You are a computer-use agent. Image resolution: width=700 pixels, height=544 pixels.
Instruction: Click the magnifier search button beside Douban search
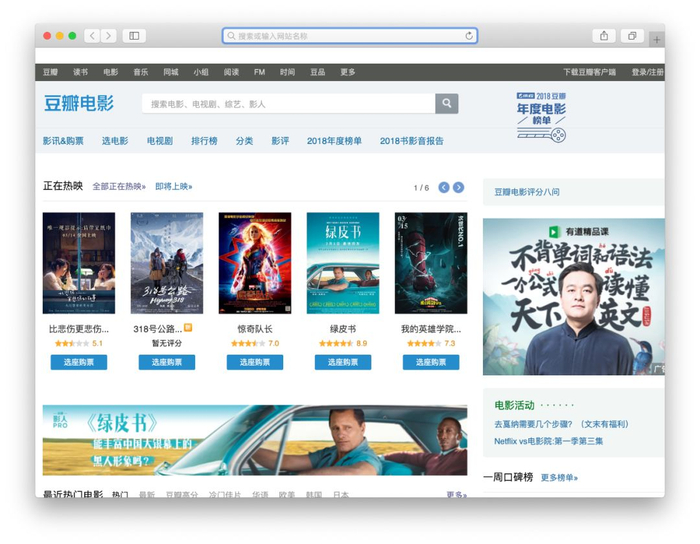pyautogui.click(x=446, y=104)
